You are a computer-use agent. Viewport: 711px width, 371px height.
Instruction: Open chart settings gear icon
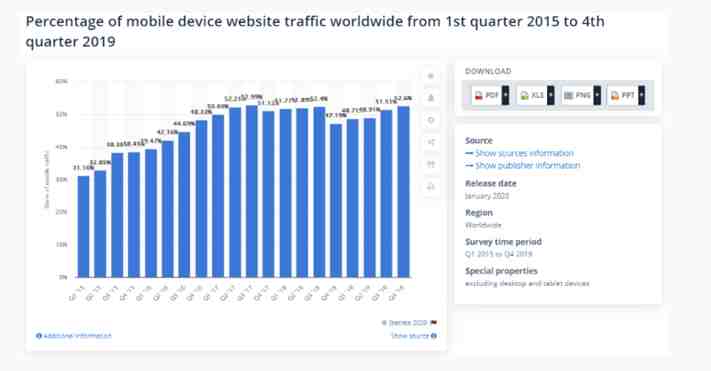coord(431,120)
